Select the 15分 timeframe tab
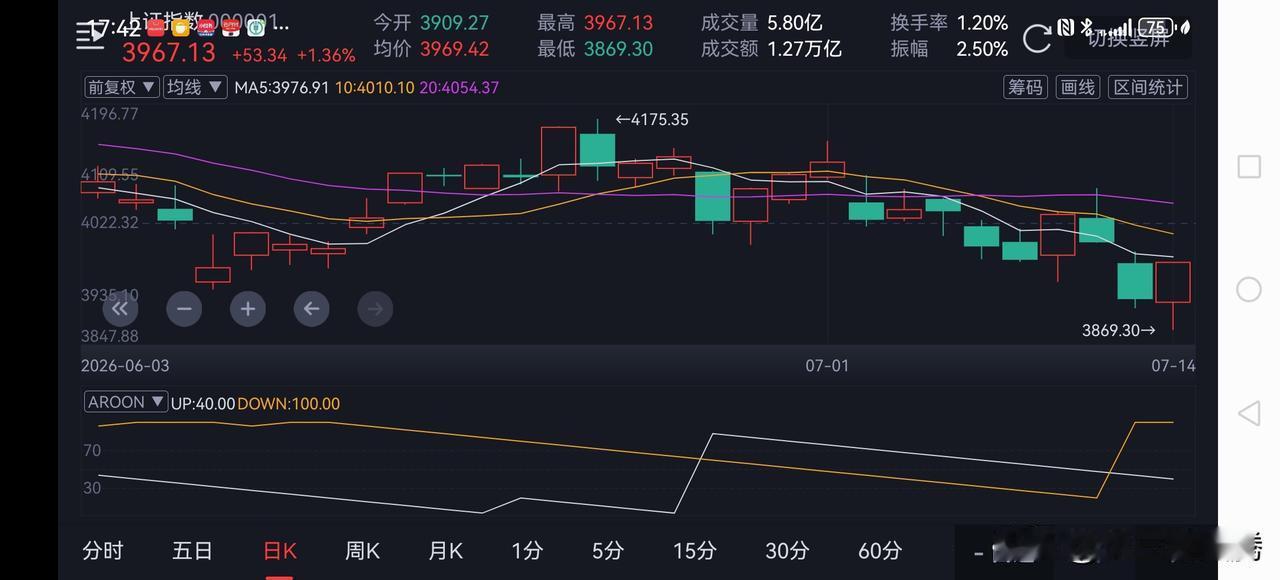1280x580 pixels. [694, 550]
